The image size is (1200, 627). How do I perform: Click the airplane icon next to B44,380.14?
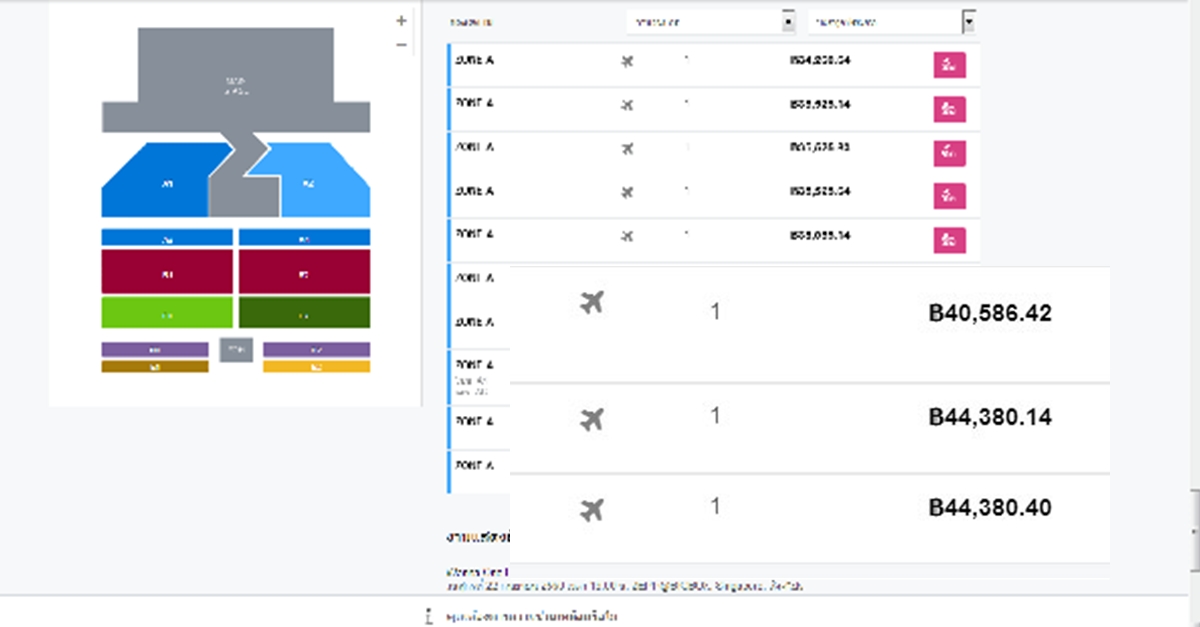pyautogui.click(x=592, y=418)
